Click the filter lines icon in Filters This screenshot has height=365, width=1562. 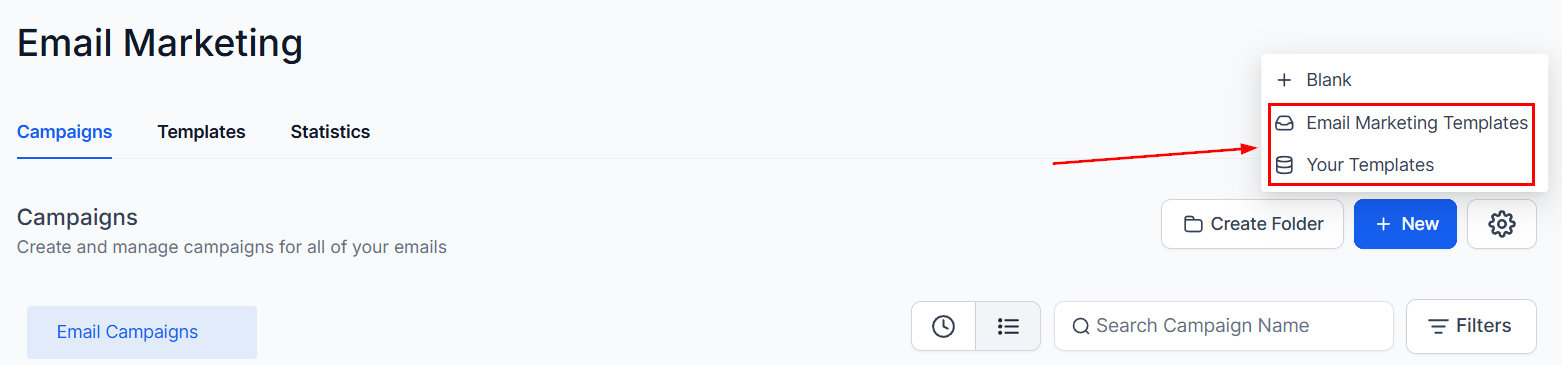pyautogui.click(x=1438, y=326)
